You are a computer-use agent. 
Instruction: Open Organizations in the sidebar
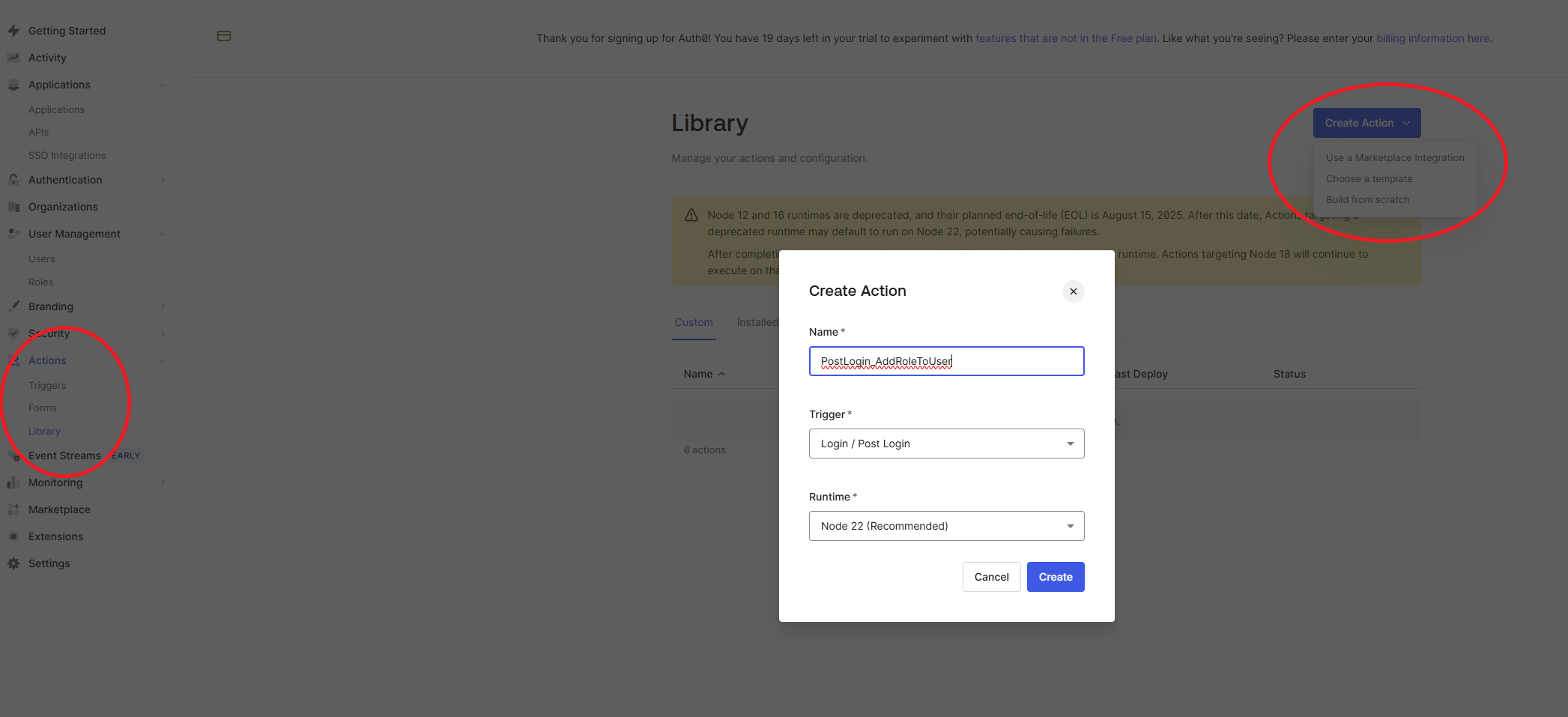(x=63, y=207)
